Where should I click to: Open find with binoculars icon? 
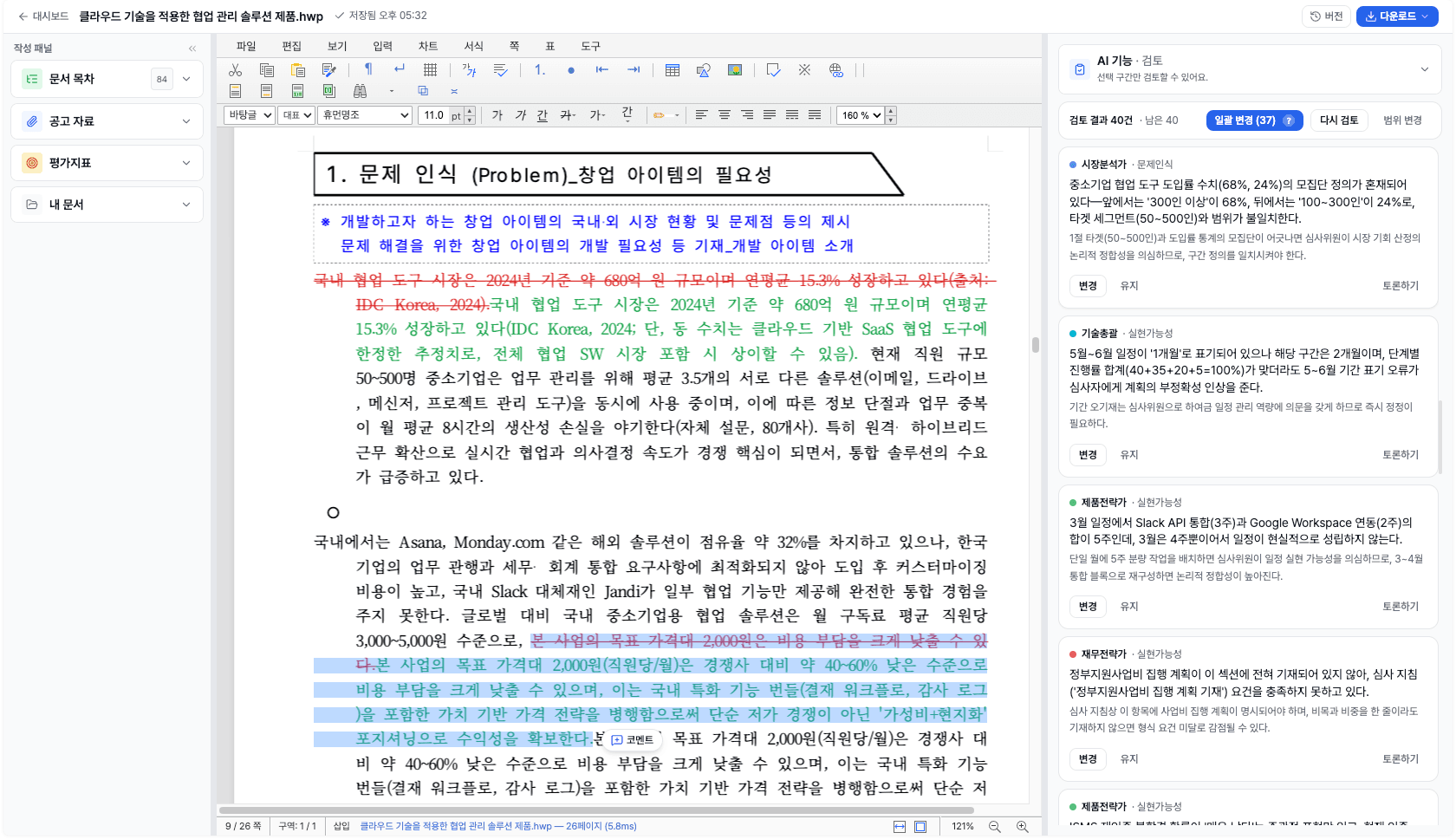coord(361,91)
